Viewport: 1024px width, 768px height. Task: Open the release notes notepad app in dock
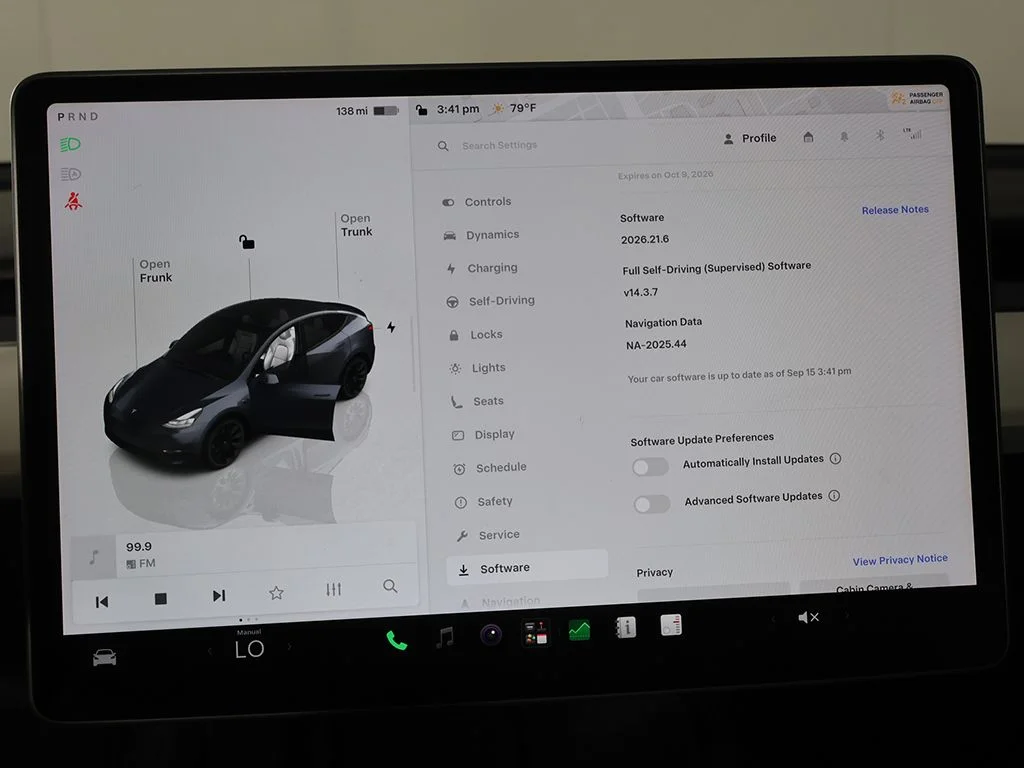coord(671,625)
